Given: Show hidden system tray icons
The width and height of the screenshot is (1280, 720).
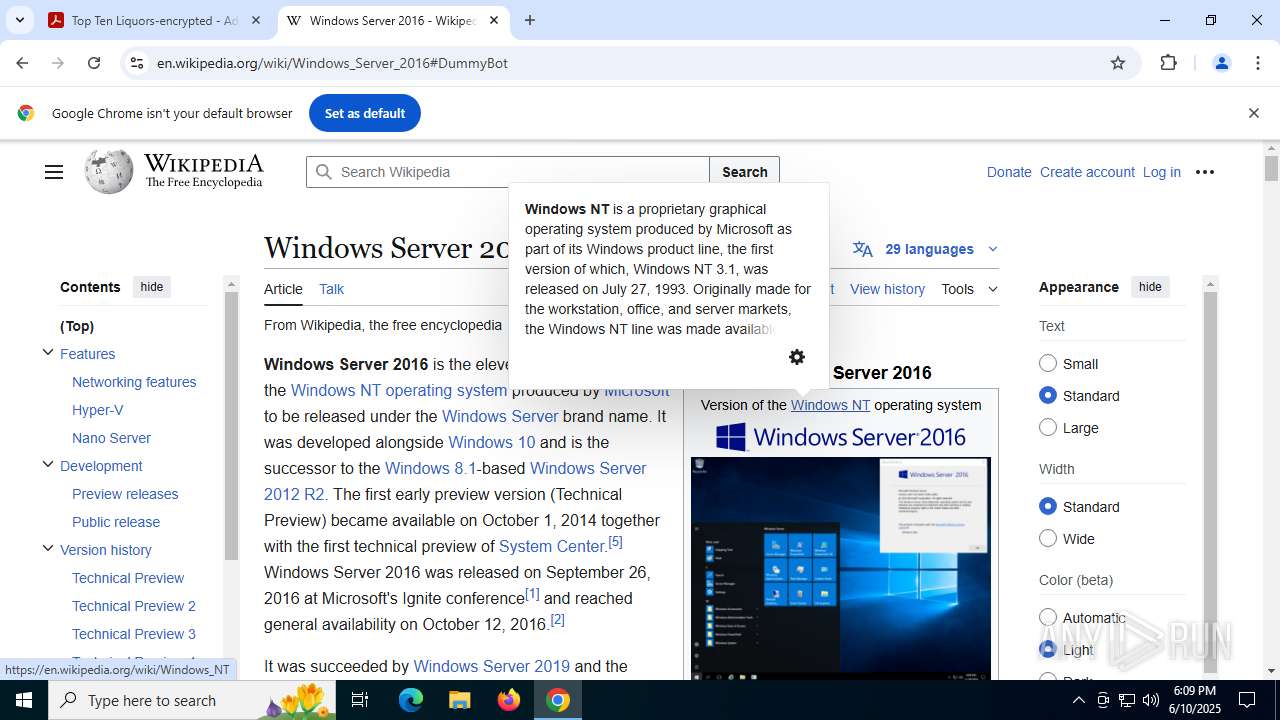Looking at the screenshot, I should point(1078,700).
